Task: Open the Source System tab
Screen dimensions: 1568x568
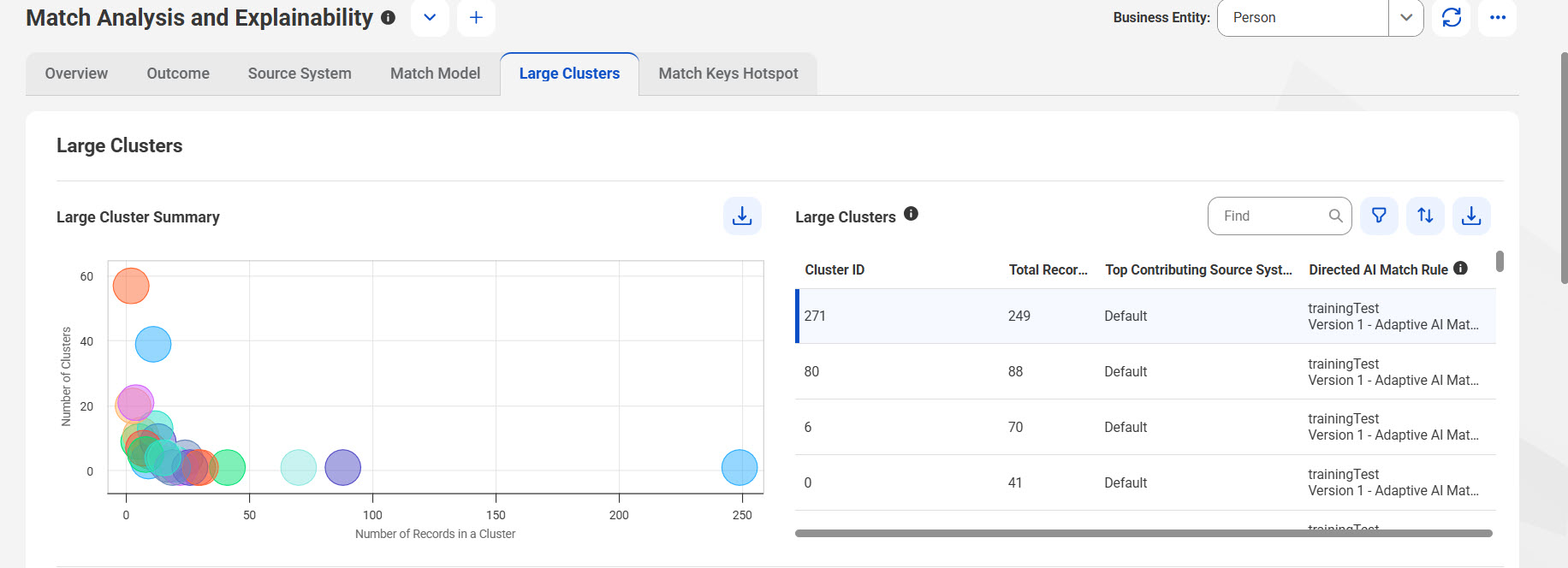Action: (300, 74)
